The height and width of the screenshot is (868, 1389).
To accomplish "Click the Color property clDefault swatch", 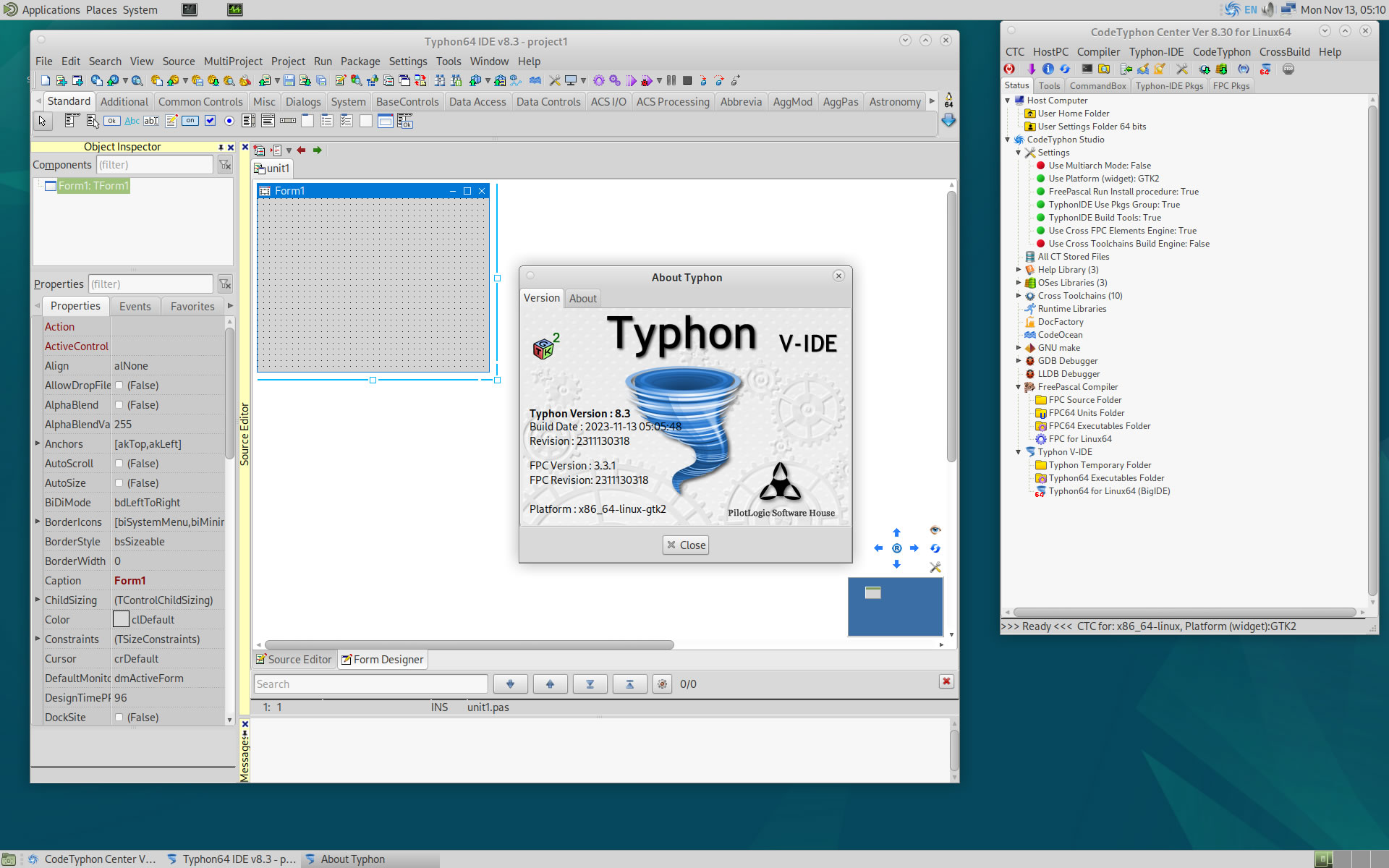I will coord(122,620).
